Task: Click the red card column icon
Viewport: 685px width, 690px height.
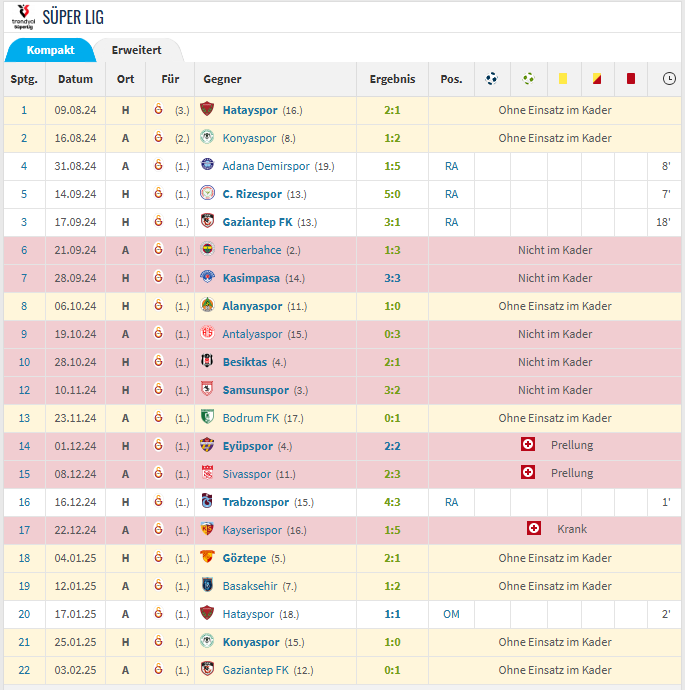Action: pos(631,79)
